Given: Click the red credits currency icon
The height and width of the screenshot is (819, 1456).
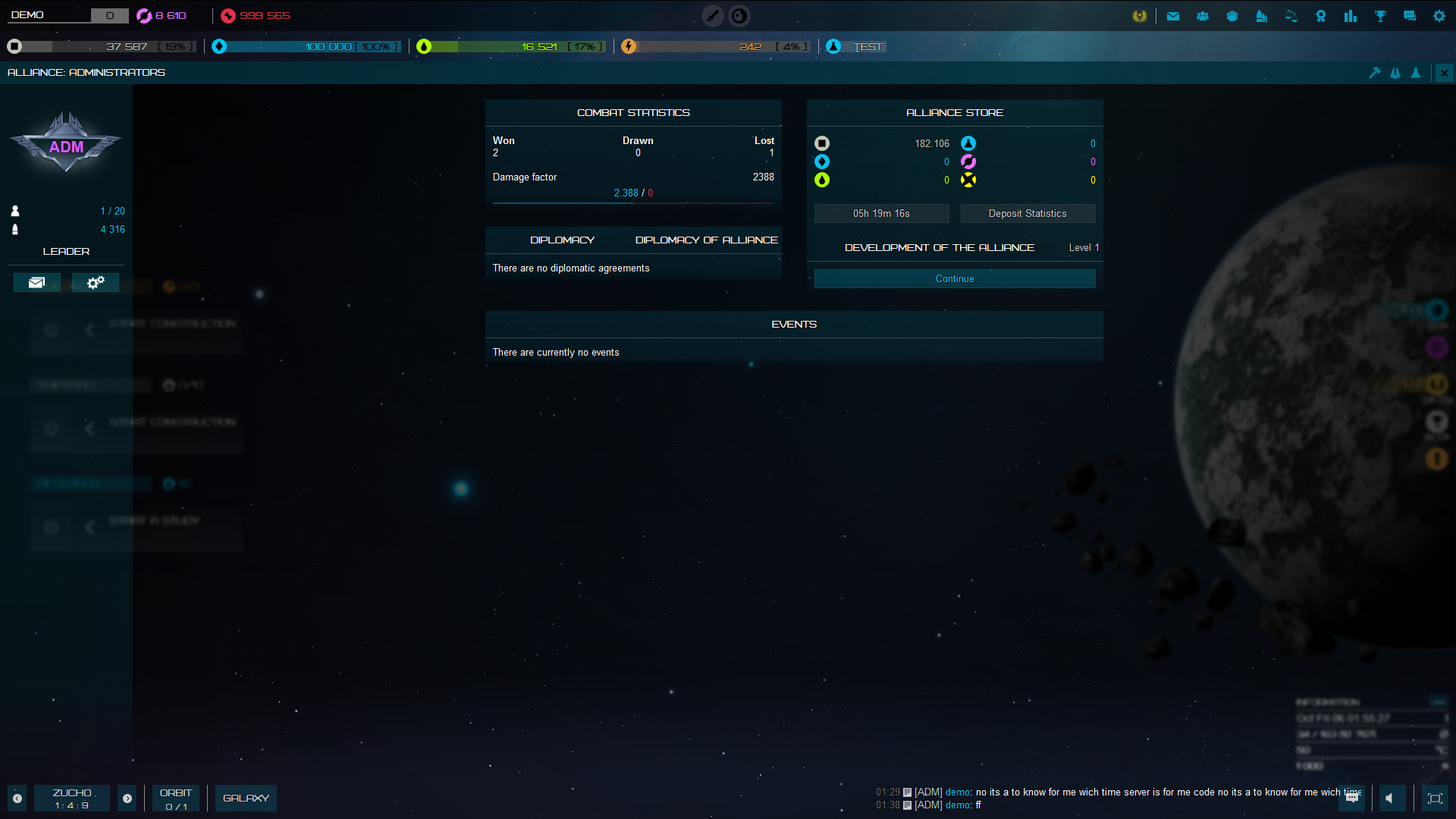Looking at the screenshot, I should coord(228,16).
